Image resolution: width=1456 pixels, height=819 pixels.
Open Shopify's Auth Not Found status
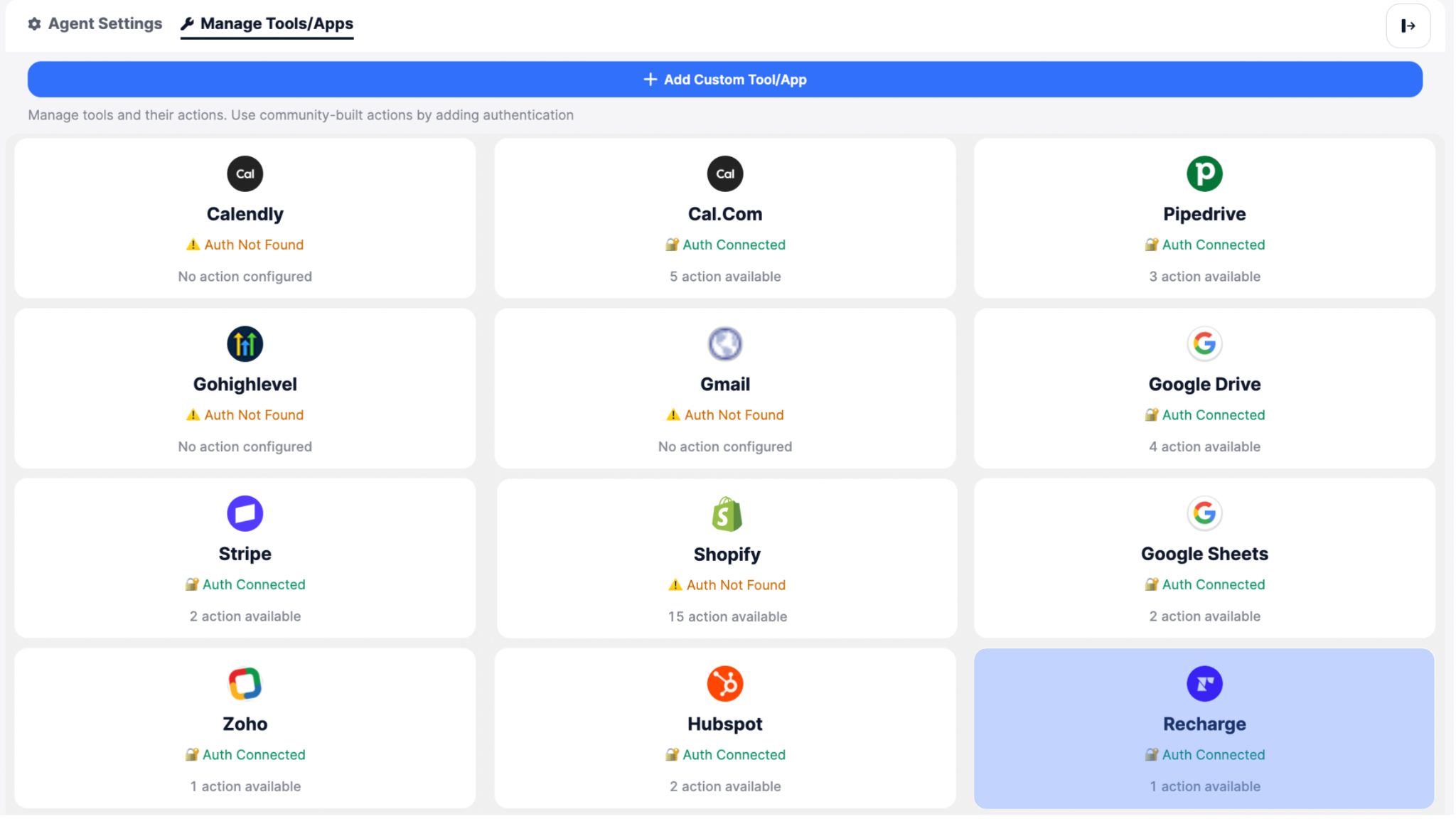(727, 585)
